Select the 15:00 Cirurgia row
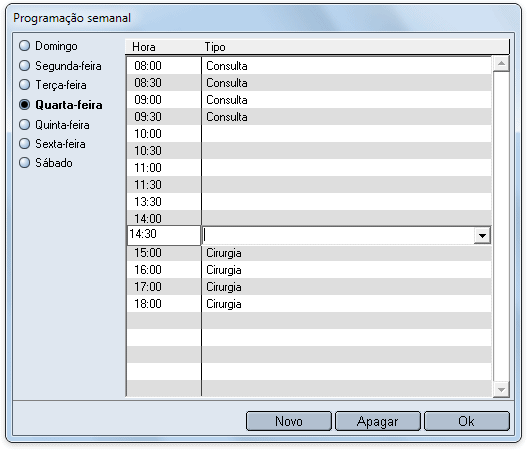Image resolution: width=527 pixels, height=450 pixels. (x=309, y=253)
